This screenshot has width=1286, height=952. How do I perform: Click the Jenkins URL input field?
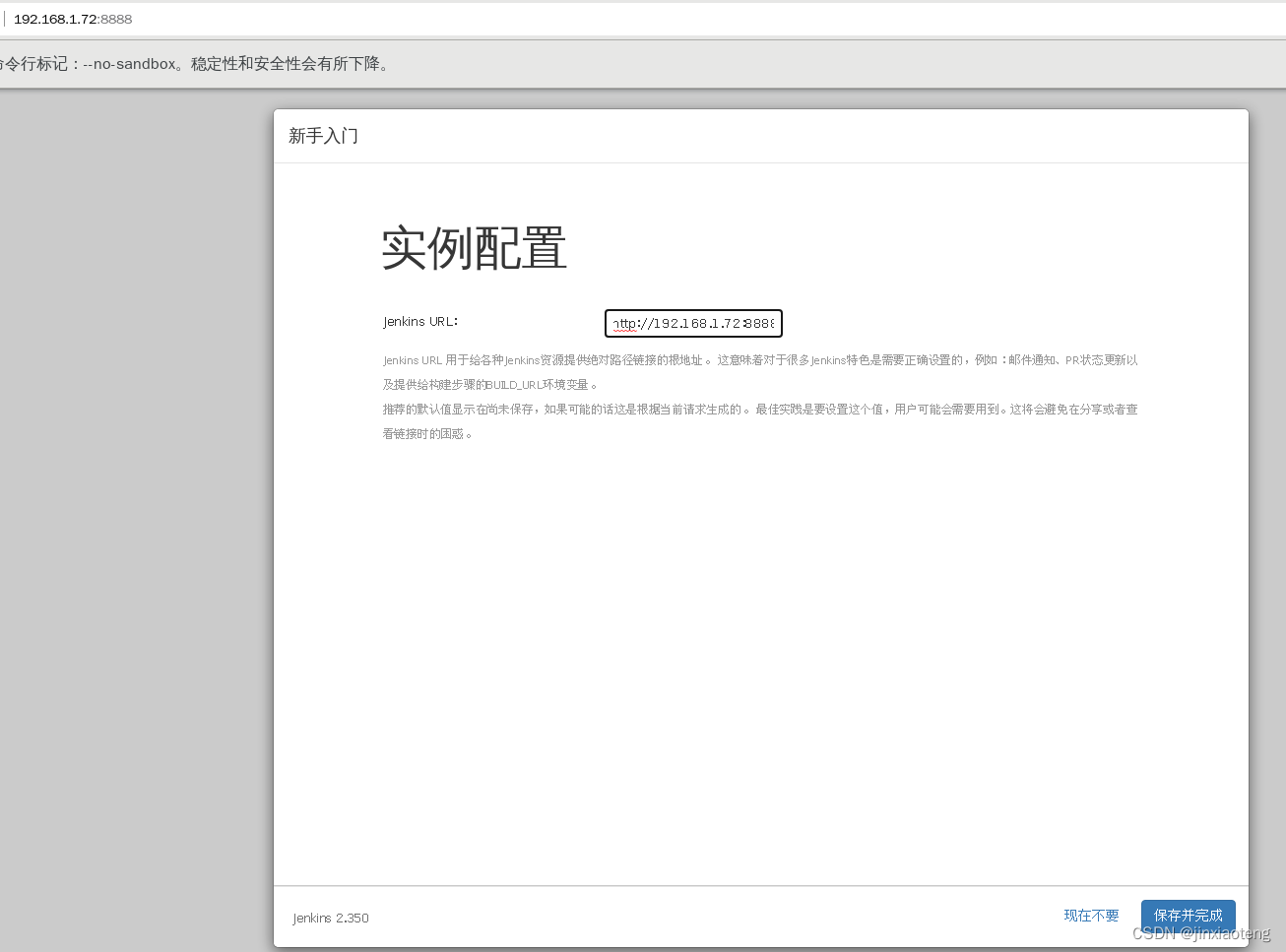pos(693,323)
